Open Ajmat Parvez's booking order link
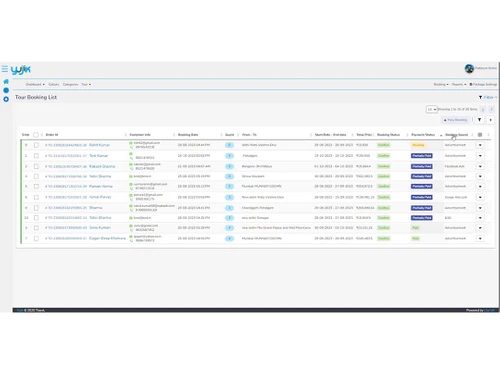Viewport: 500px width, 375px height. pos(66,197)
